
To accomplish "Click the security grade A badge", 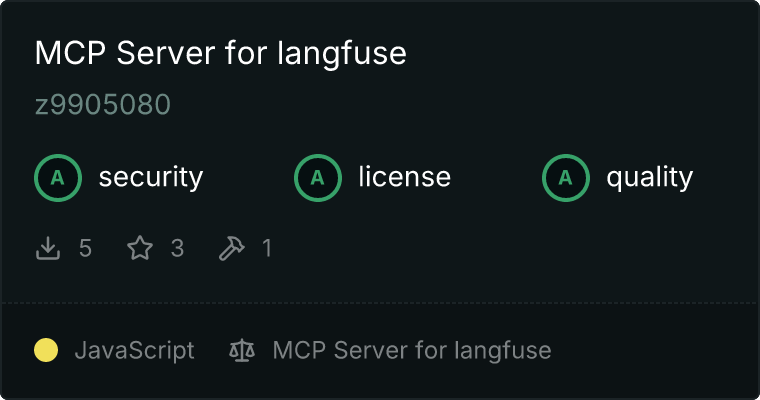I will tap(58, 178).
